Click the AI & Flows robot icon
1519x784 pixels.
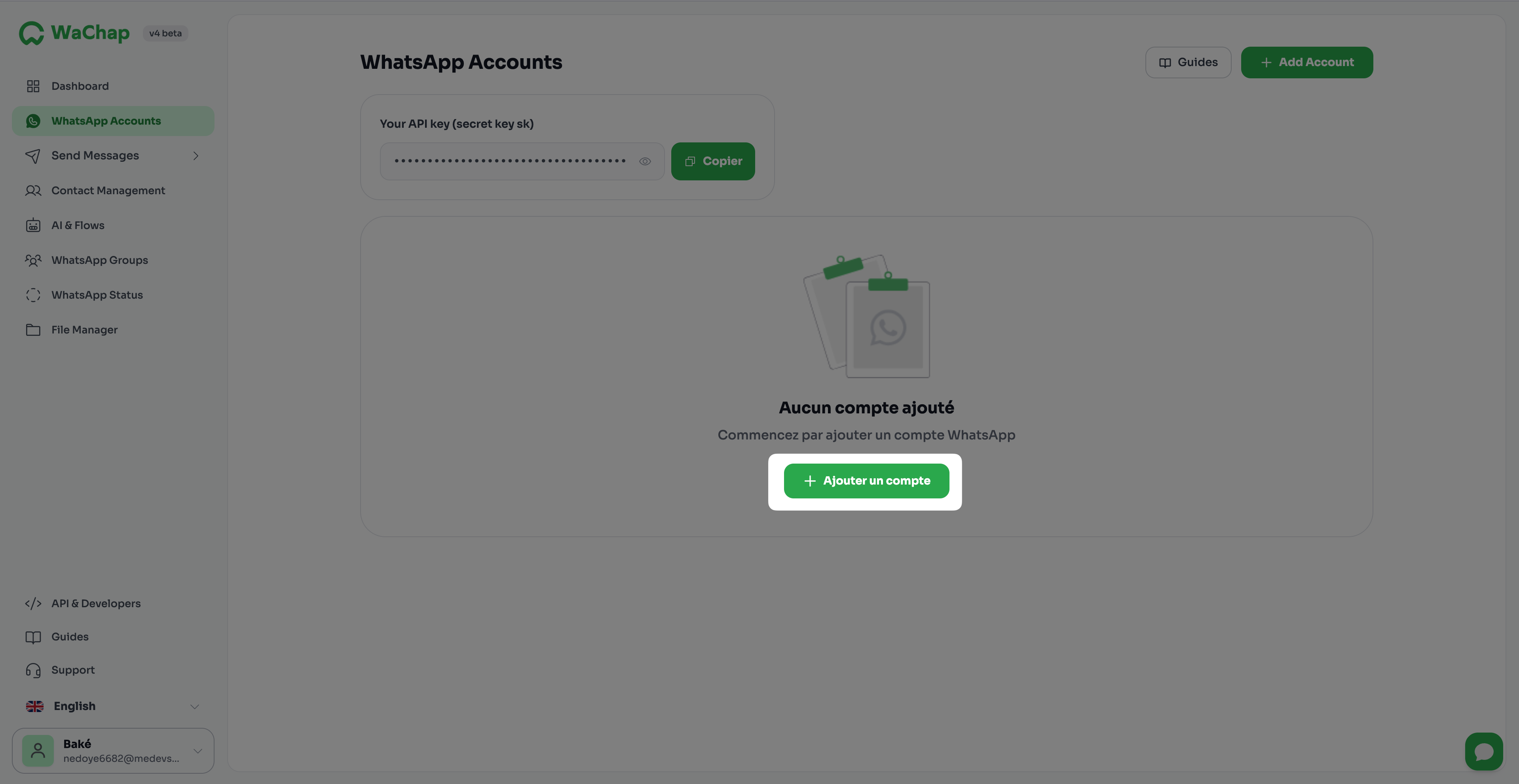(x=33, y=225)
